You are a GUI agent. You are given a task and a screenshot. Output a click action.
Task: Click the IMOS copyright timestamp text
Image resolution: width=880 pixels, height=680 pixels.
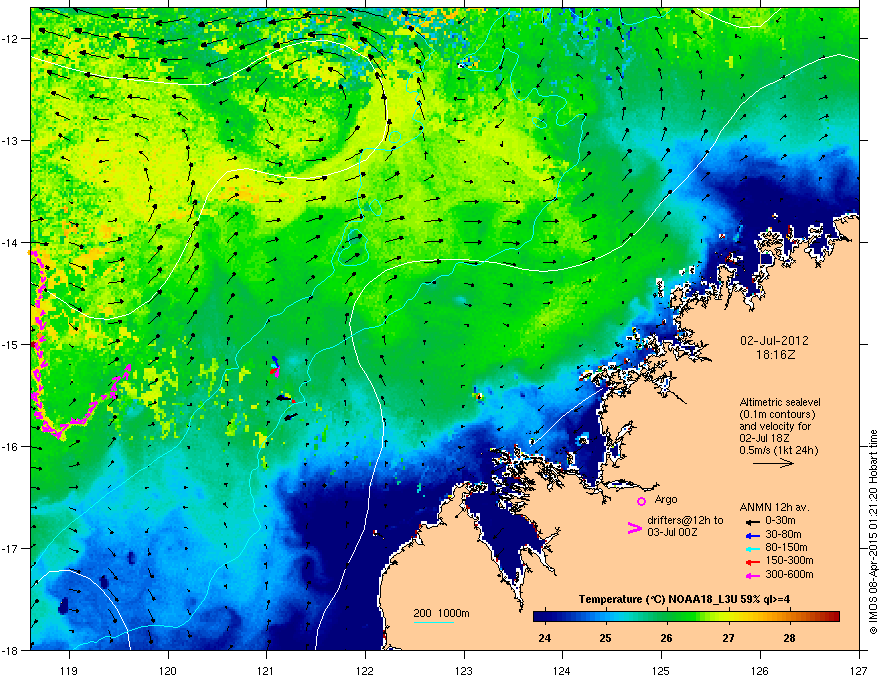pos(873,532)
